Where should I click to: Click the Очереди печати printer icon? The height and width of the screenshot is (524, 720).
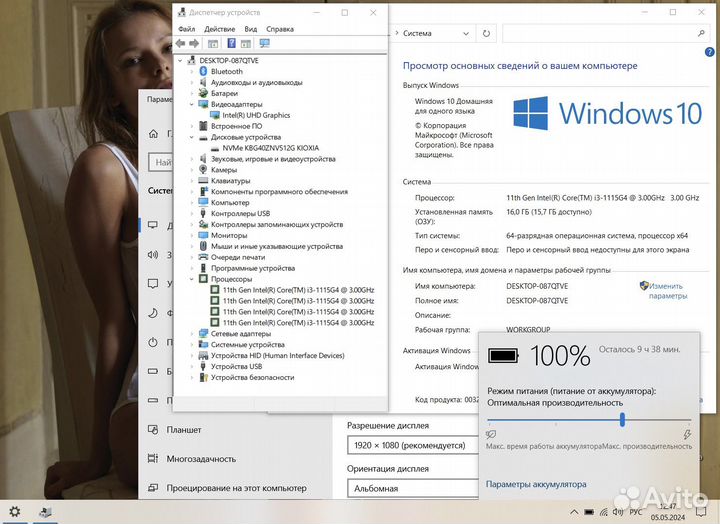click(203, 257)
